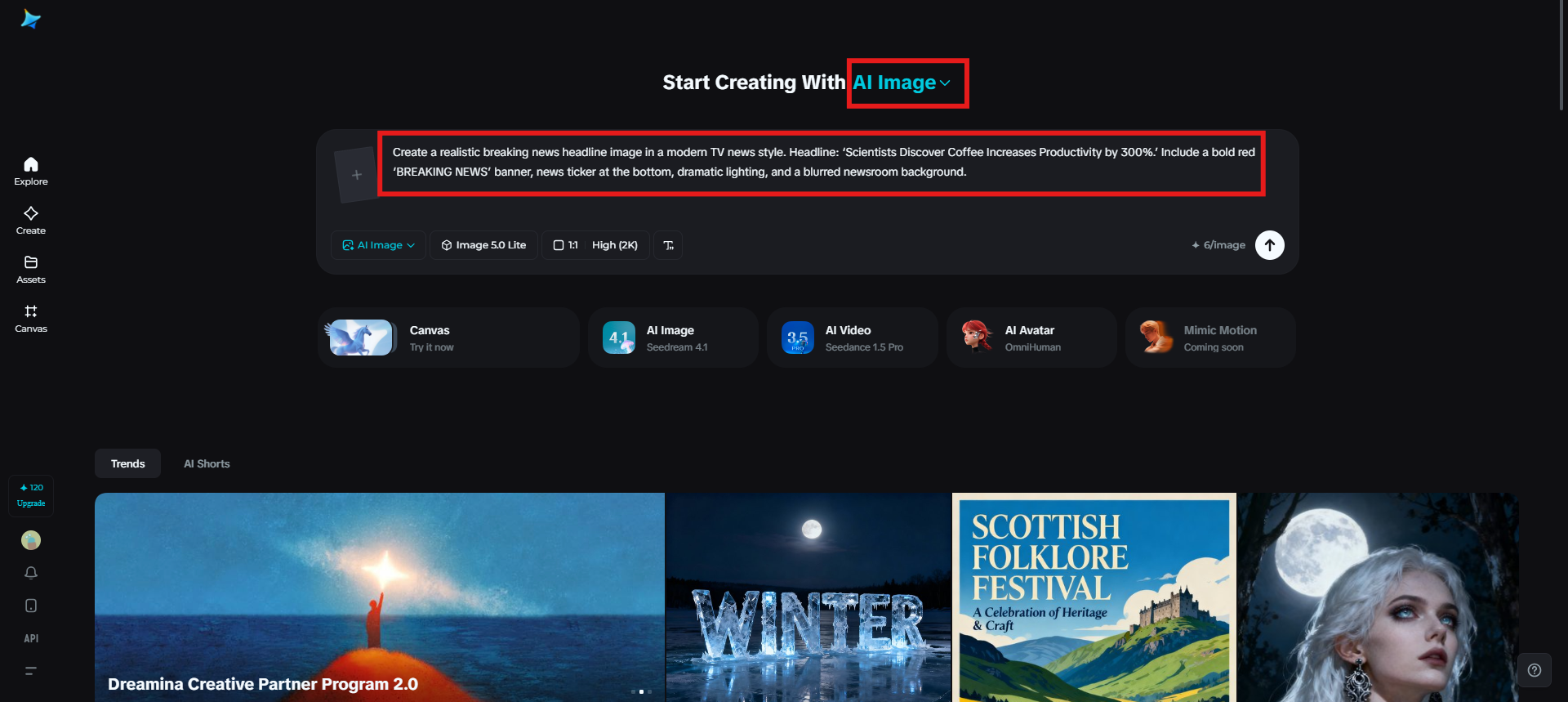Open the white-haired woman moon image

click(x=1379, y=597)
